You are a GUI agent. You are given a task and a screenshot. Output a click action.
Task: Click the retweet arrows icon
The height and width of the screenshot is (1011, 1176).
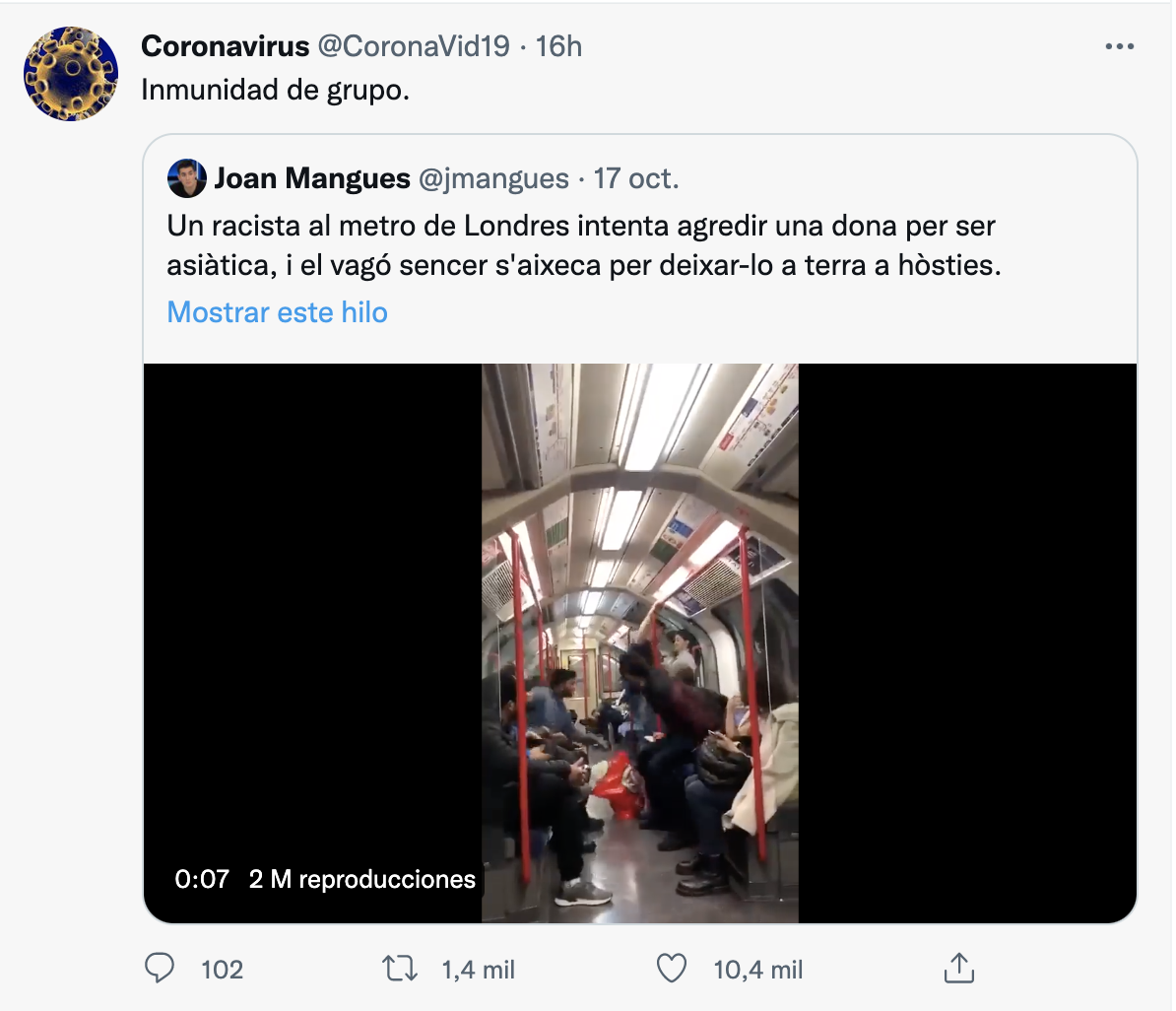click(400, 969)
